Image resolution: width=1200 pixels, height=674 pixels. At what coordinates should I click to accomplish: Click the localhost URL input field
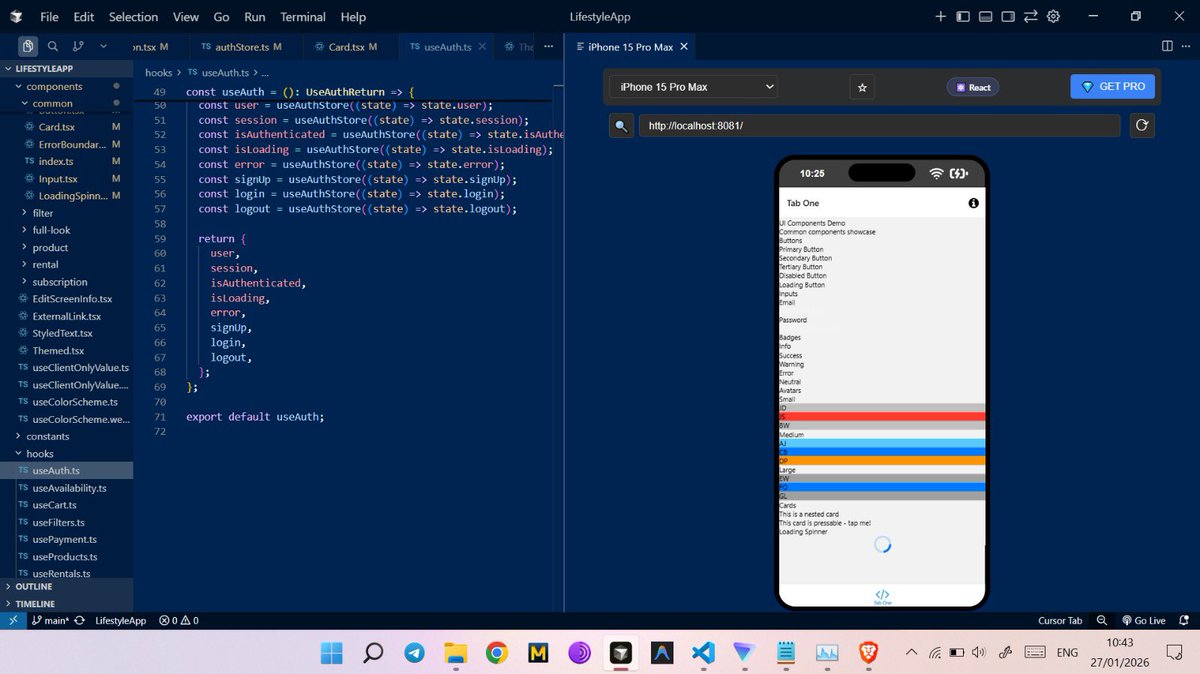880,125
